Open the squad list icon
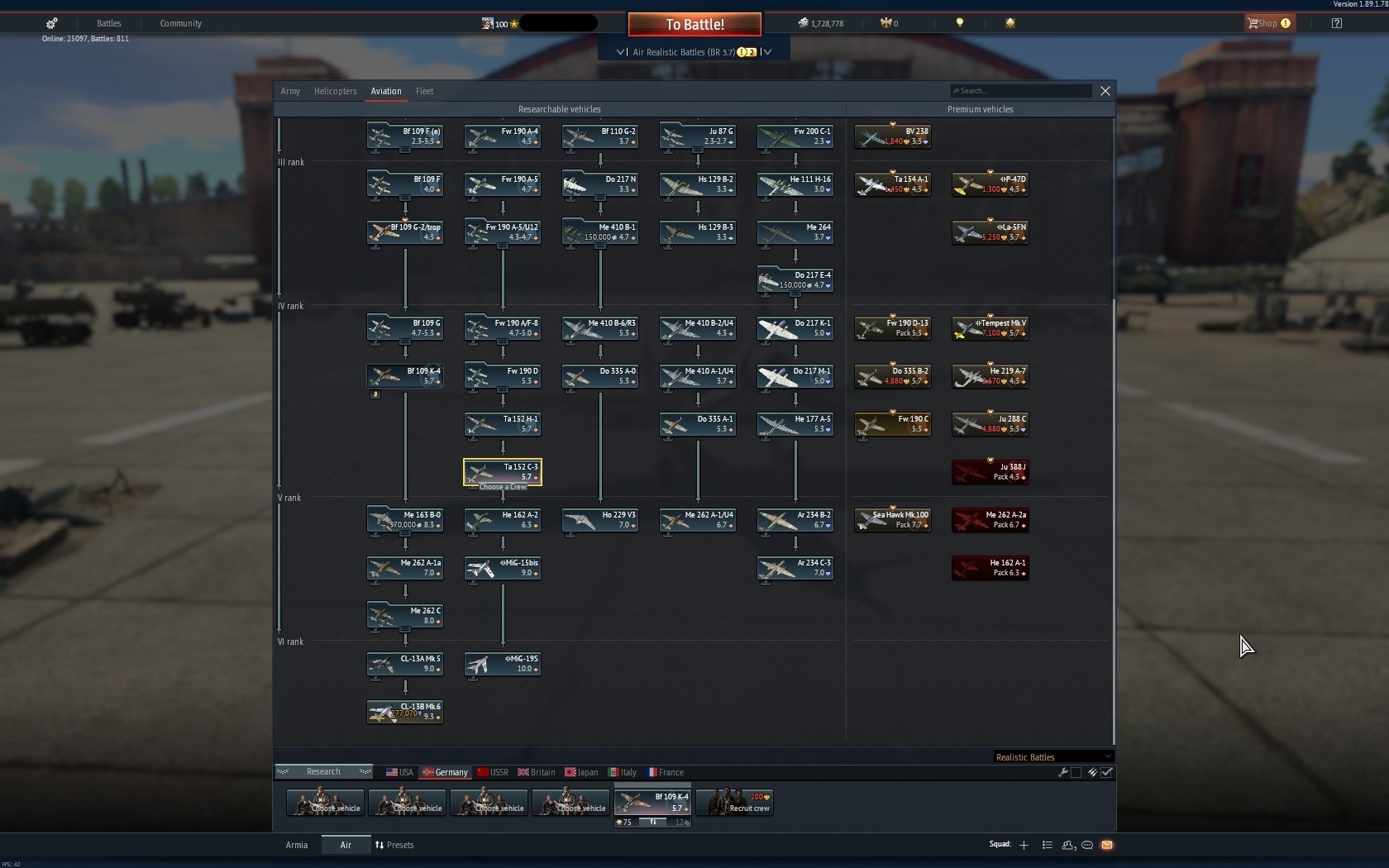 1047,845
